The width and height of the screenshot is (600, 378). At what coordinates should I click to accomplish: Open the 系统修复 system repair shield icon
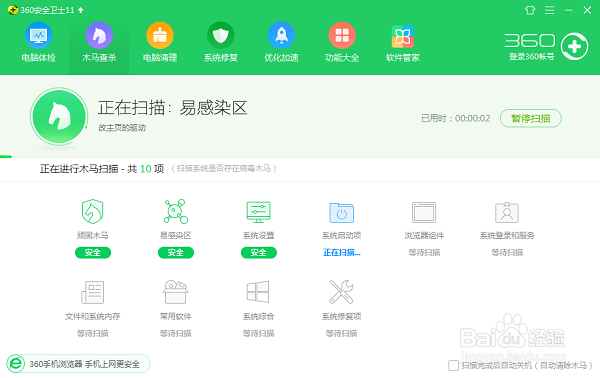pos(220,36)
